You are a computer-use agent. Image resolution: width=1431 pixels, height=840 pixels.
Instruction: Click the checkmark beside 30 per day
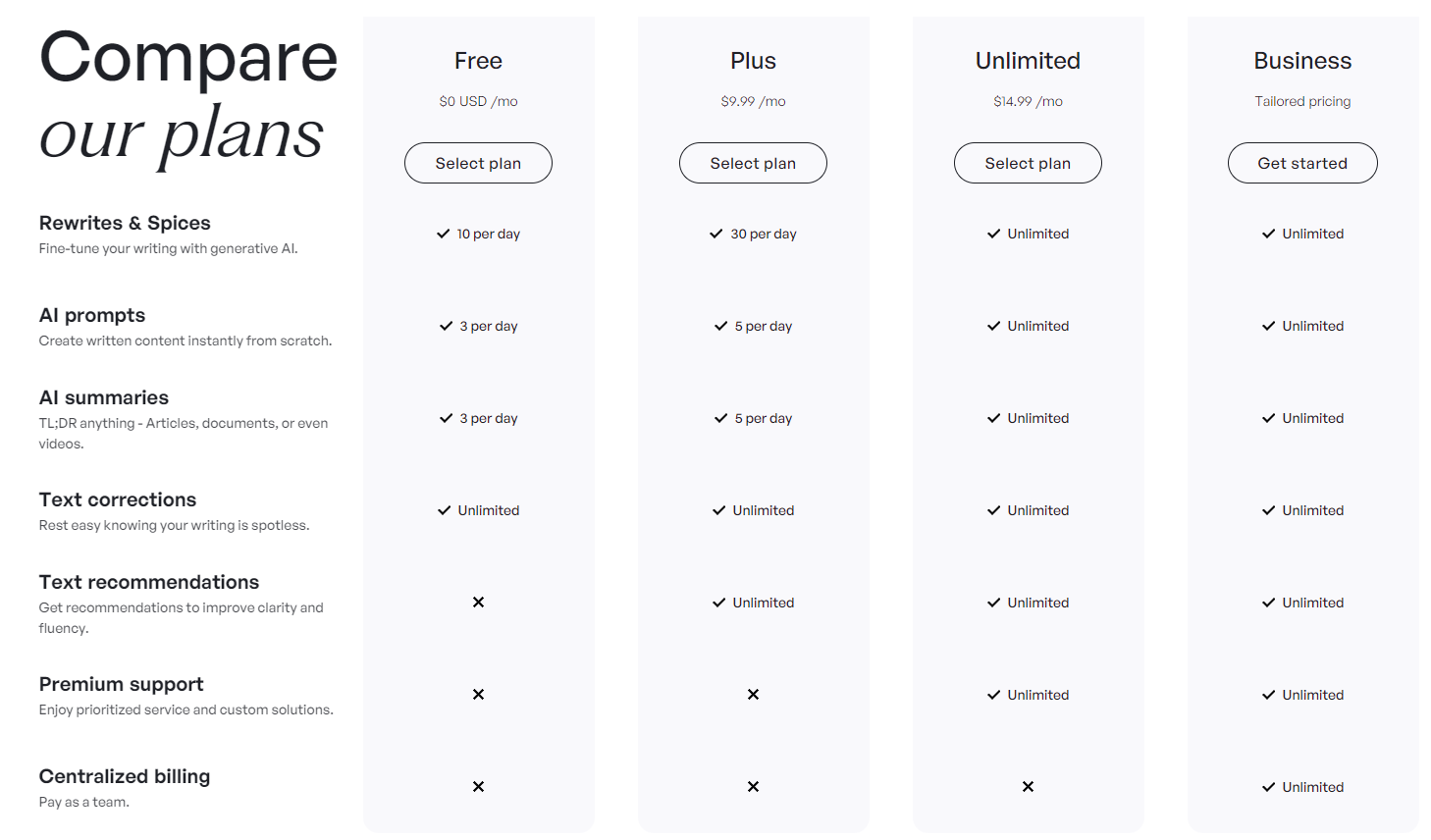pos(716,234)
